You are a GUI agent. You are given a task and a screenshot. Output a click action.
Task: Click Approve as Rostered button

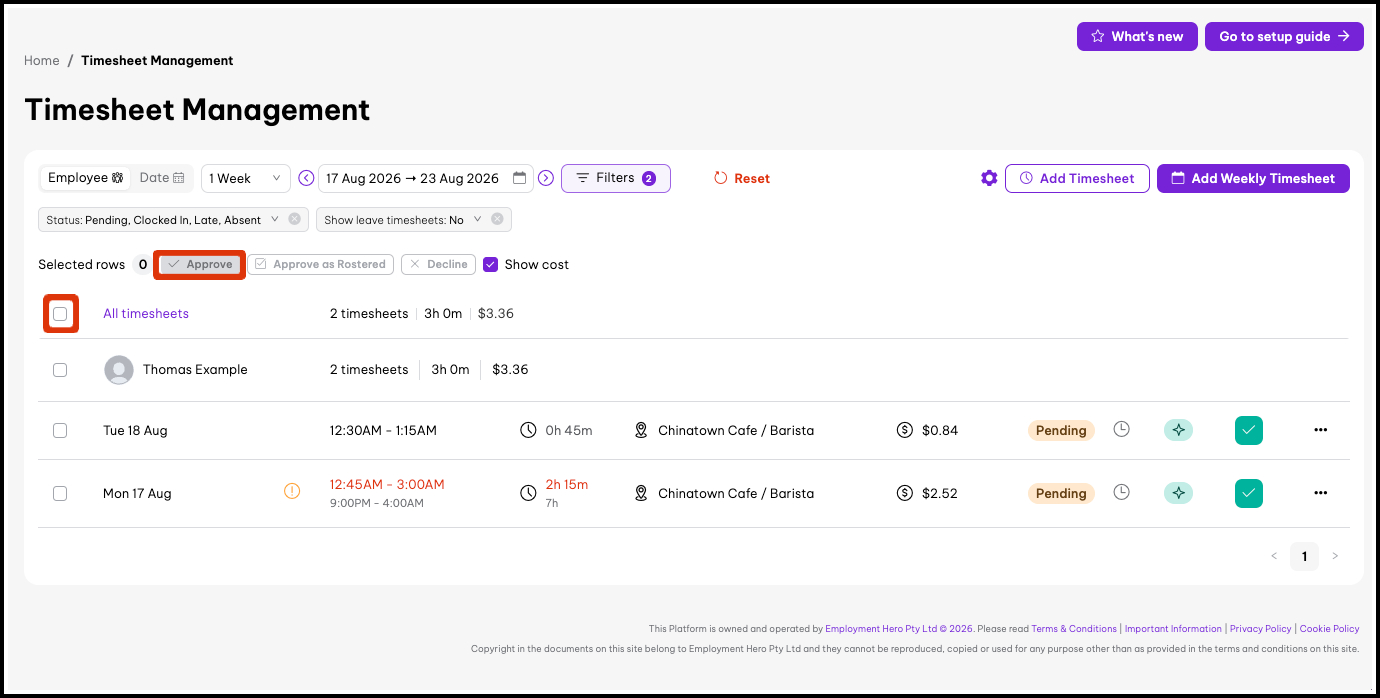point(320,264)
